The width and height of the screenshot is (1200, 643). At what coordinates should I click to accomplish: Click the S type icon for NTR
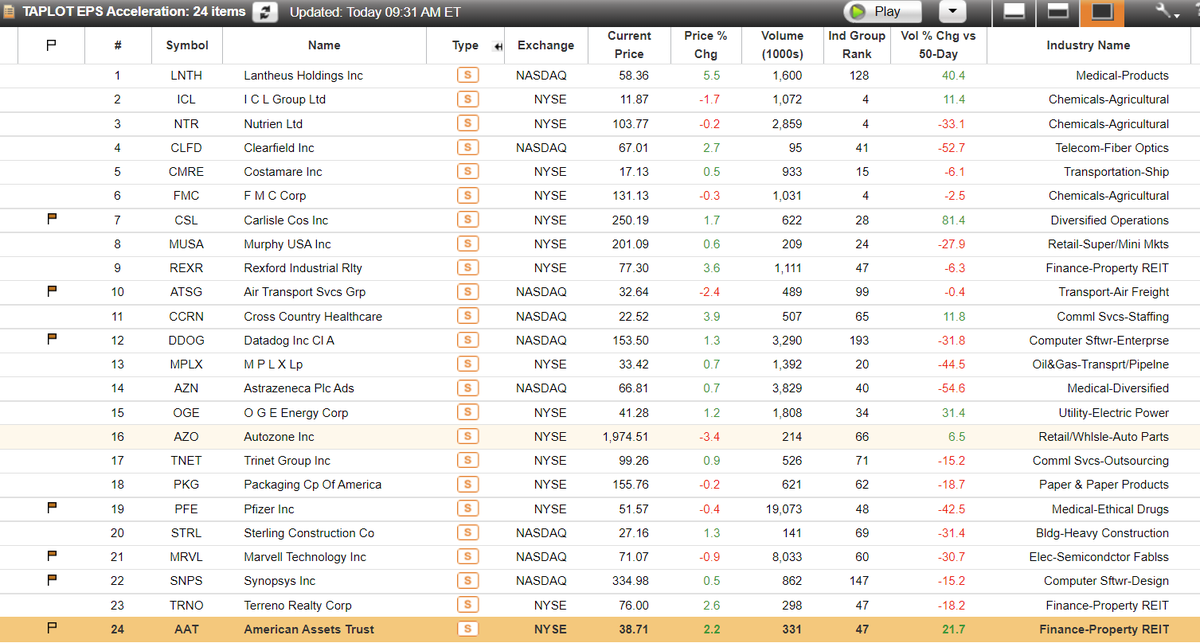pyautogui.click(x=466, y=124)
